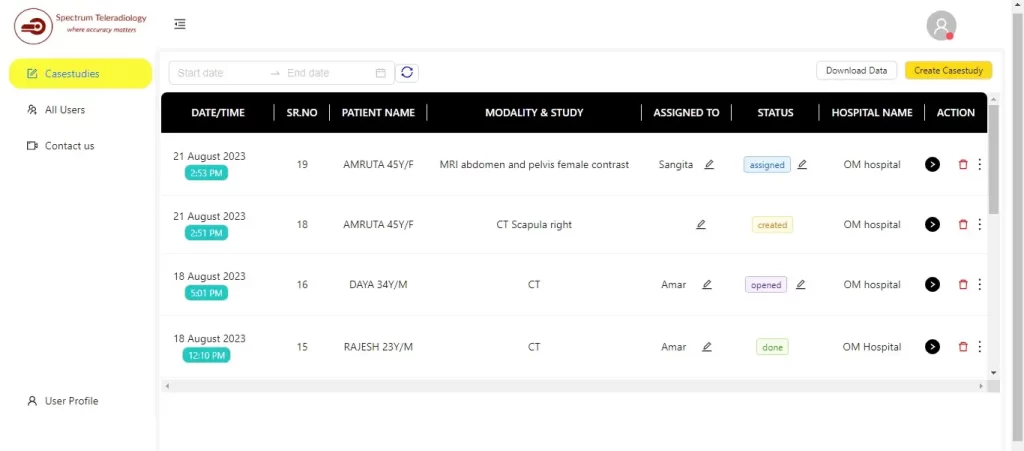Go to All Users in sidebar
Viewport: 1024px width, 451px height.
[x=65, y=110]
